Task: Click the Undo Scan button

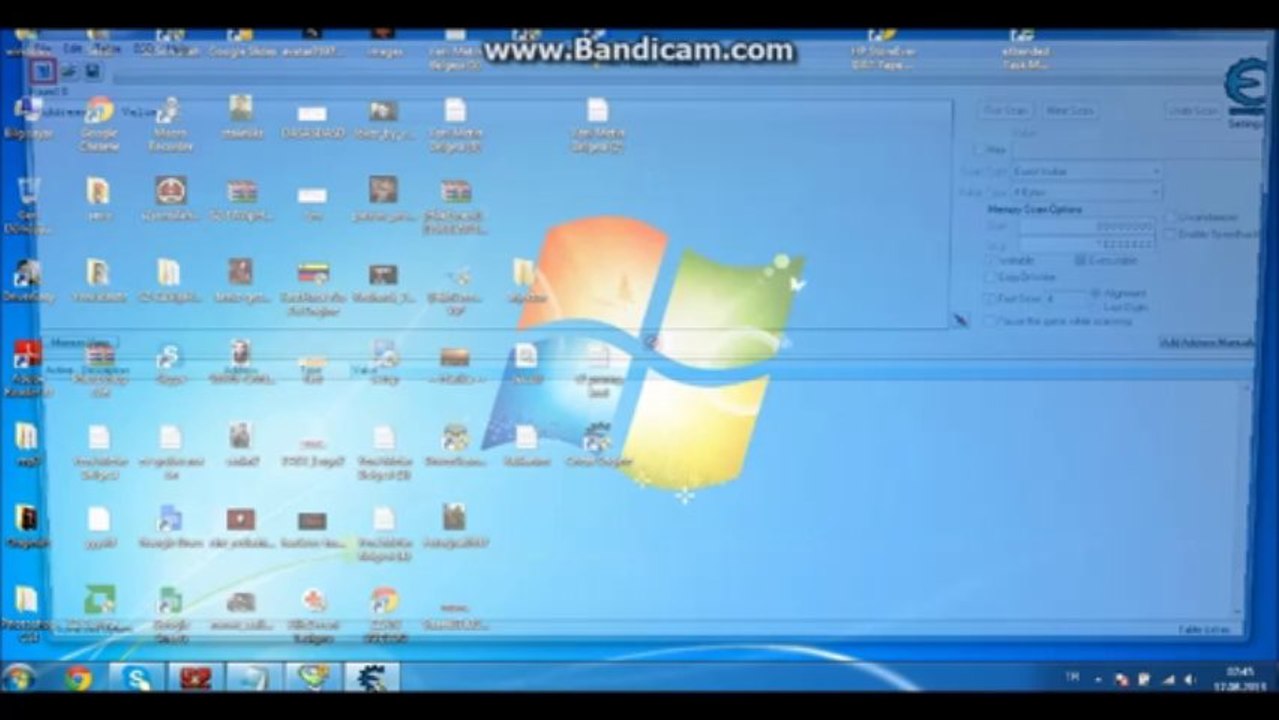Action: (x=1194, y=111)
